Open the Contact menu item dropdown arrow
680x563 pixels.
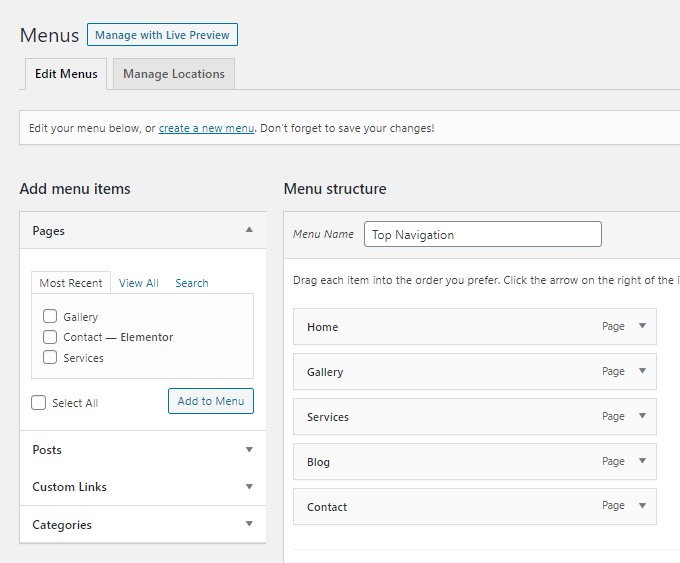(x=642, y=506)
